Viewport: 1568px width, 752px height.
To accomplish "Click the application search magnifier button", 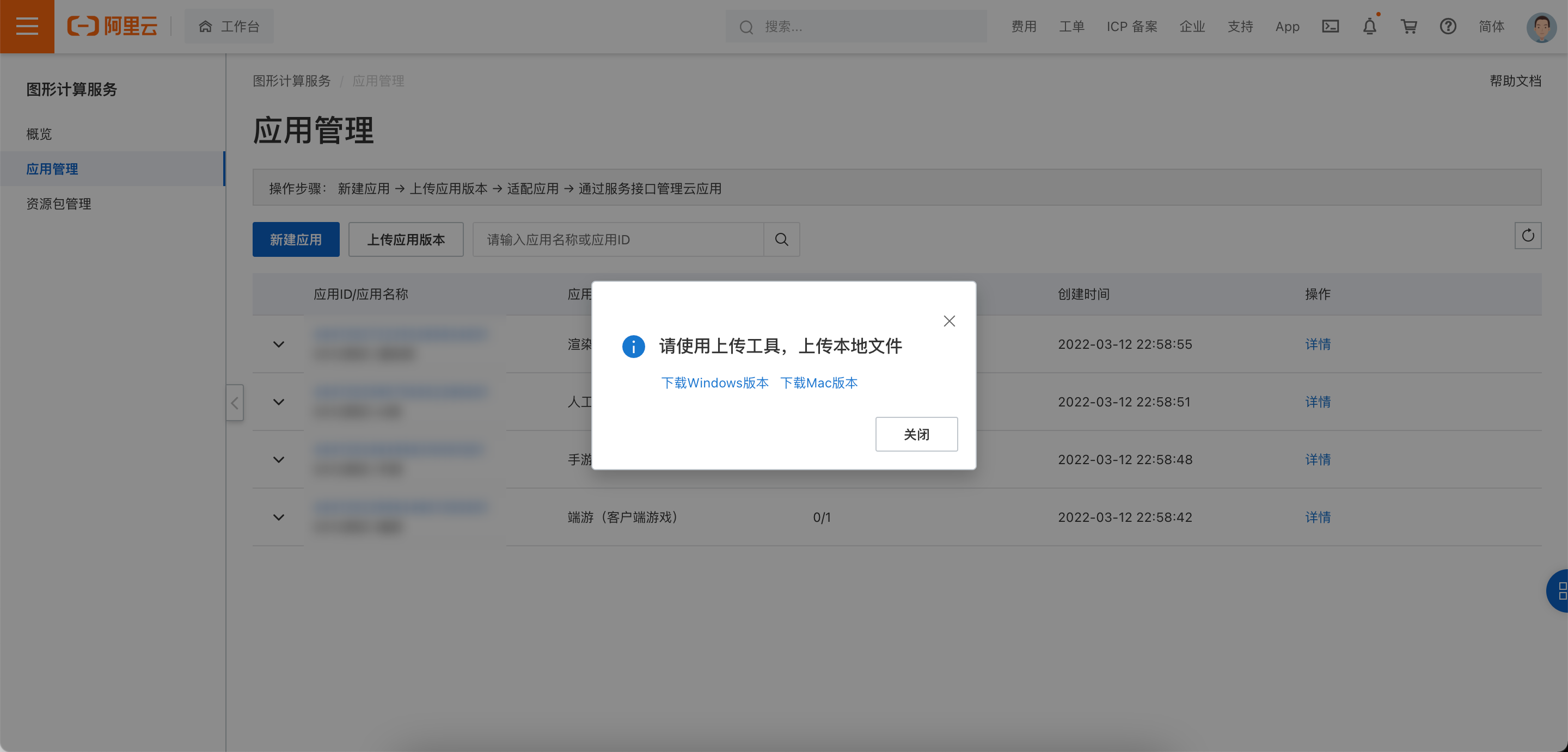I will [x=782, y=240].
